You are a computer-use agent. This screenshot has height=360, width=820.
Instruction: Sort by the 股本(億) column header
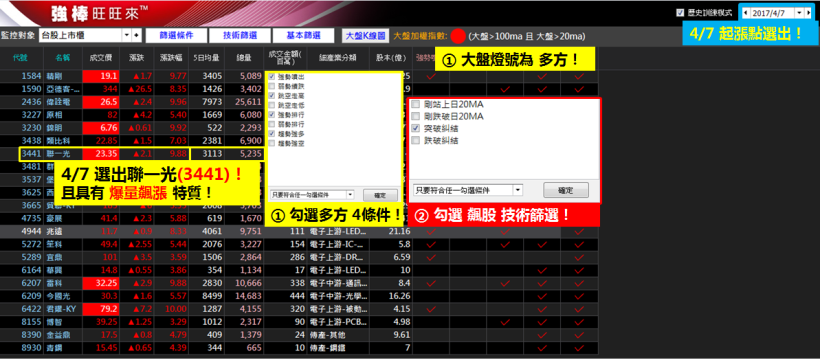click(x=390, y=58)
